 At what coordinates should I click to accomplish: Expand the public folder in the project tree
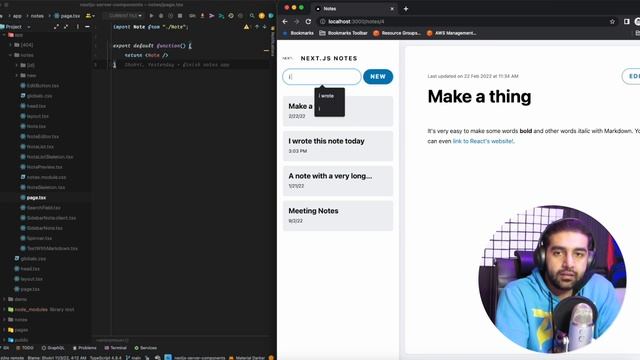click(x=4, y=340)
